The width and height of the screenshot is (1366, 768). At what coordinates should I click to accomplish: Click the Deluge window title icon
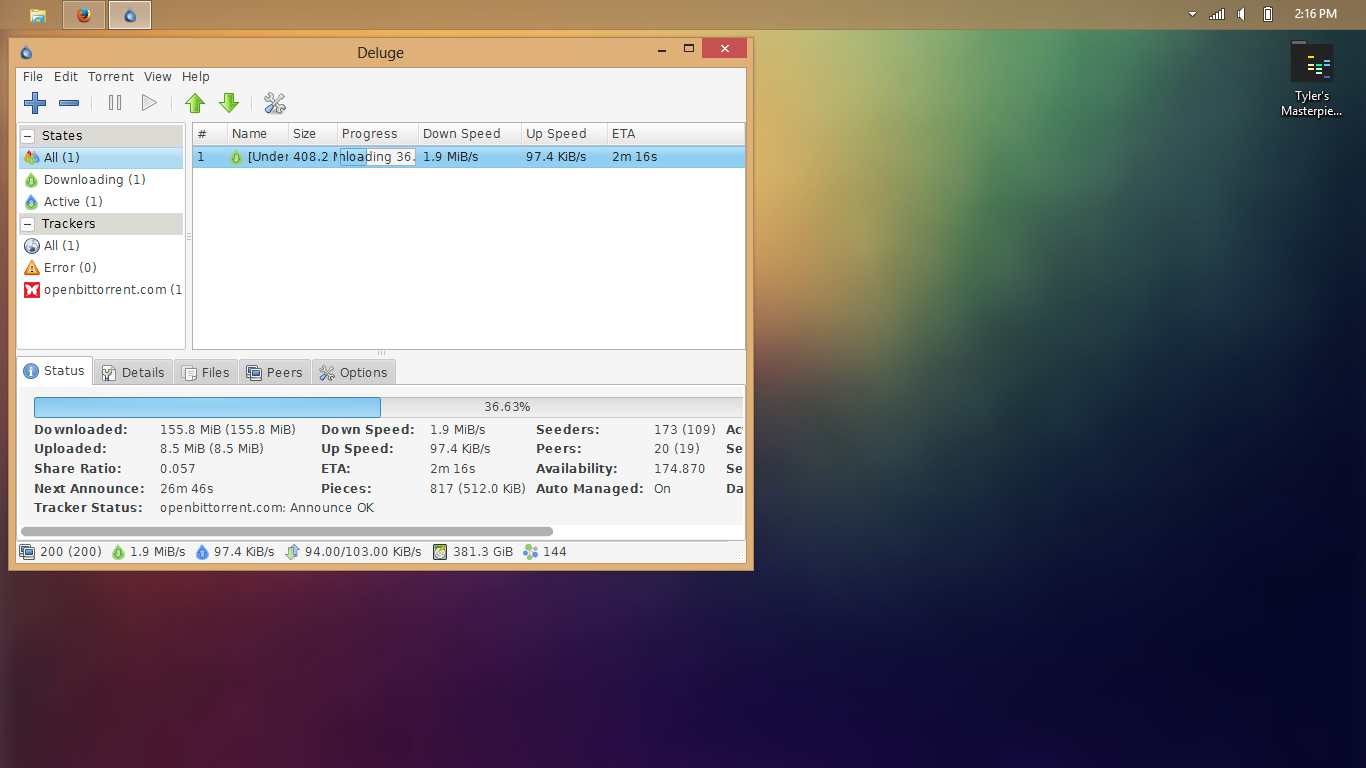pos(26,53)
